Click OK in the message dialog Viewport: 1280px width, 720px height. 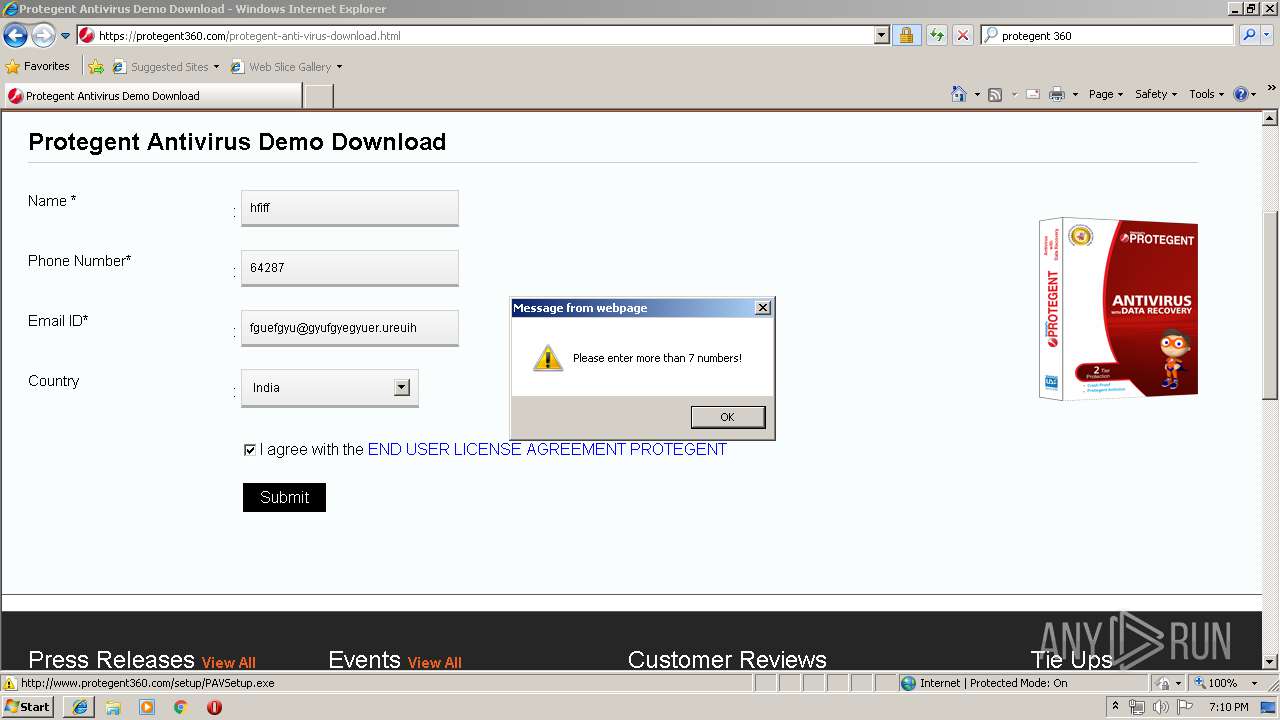pos(727,417)
